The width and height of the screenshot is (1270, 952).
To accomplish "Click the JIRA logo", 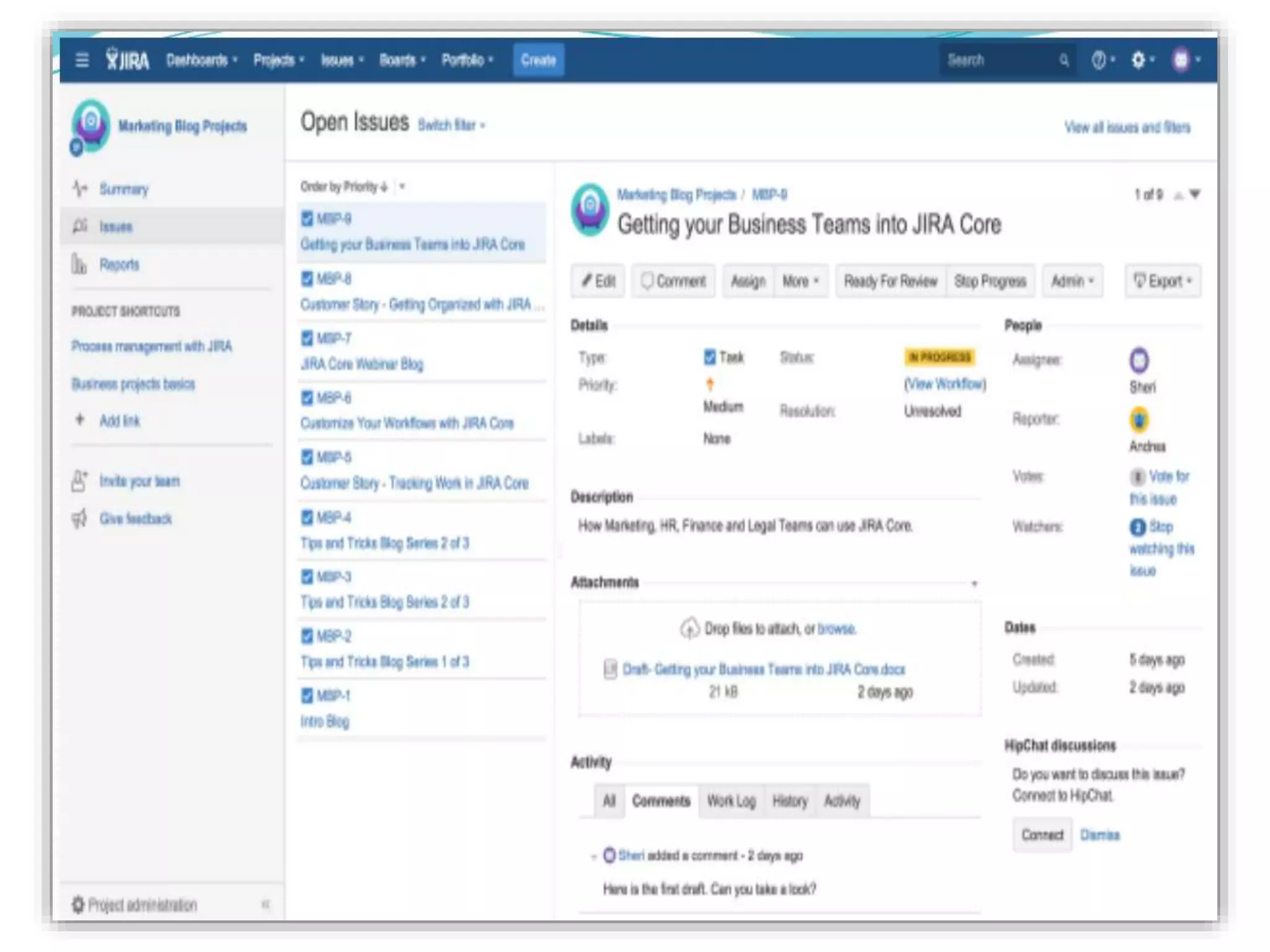I will 128,60.
